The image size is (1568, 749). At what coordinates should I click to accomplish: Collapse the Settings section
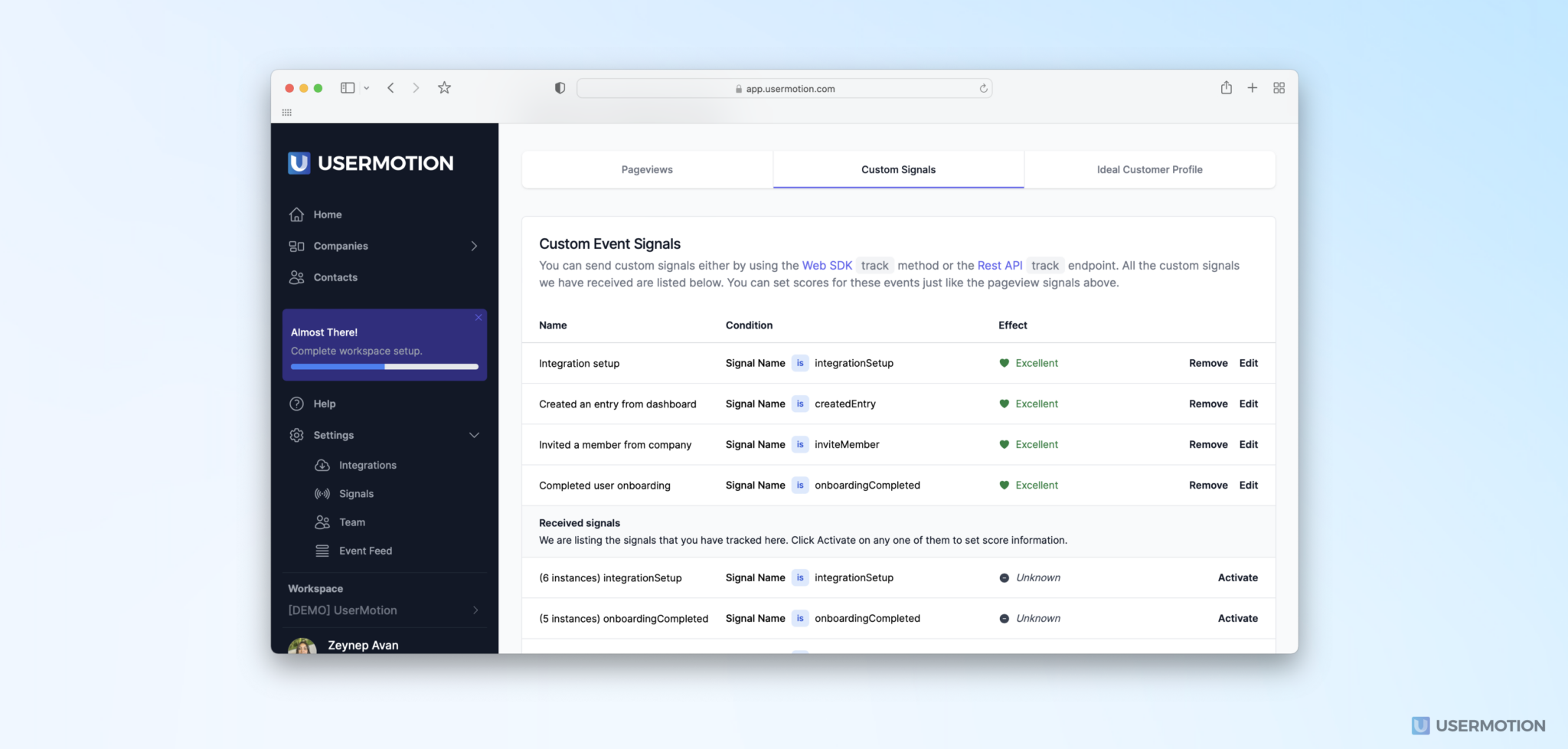[475, 434]
